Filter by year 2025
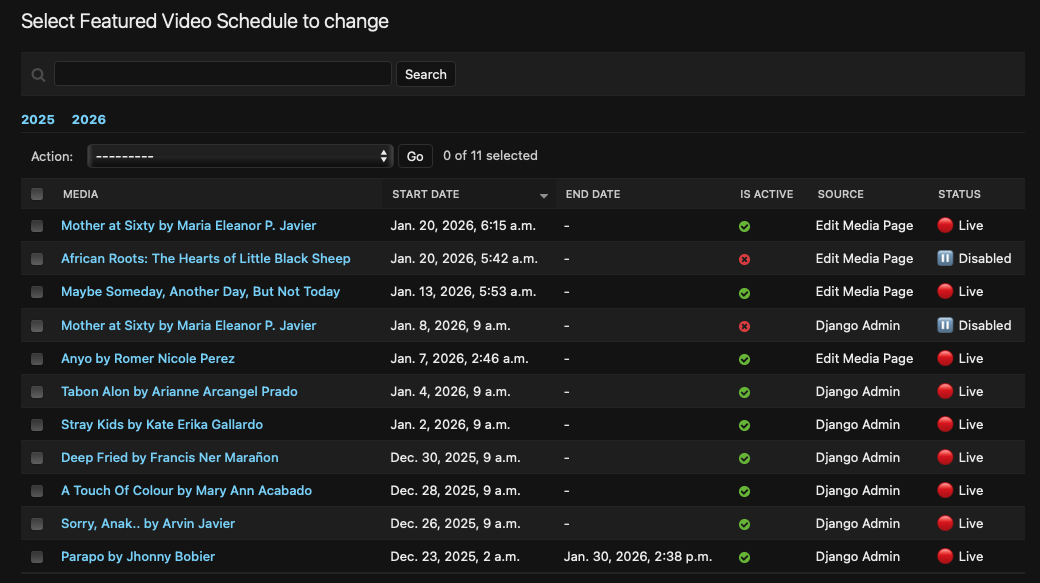The image size is (1040, 583). point(38,119)
